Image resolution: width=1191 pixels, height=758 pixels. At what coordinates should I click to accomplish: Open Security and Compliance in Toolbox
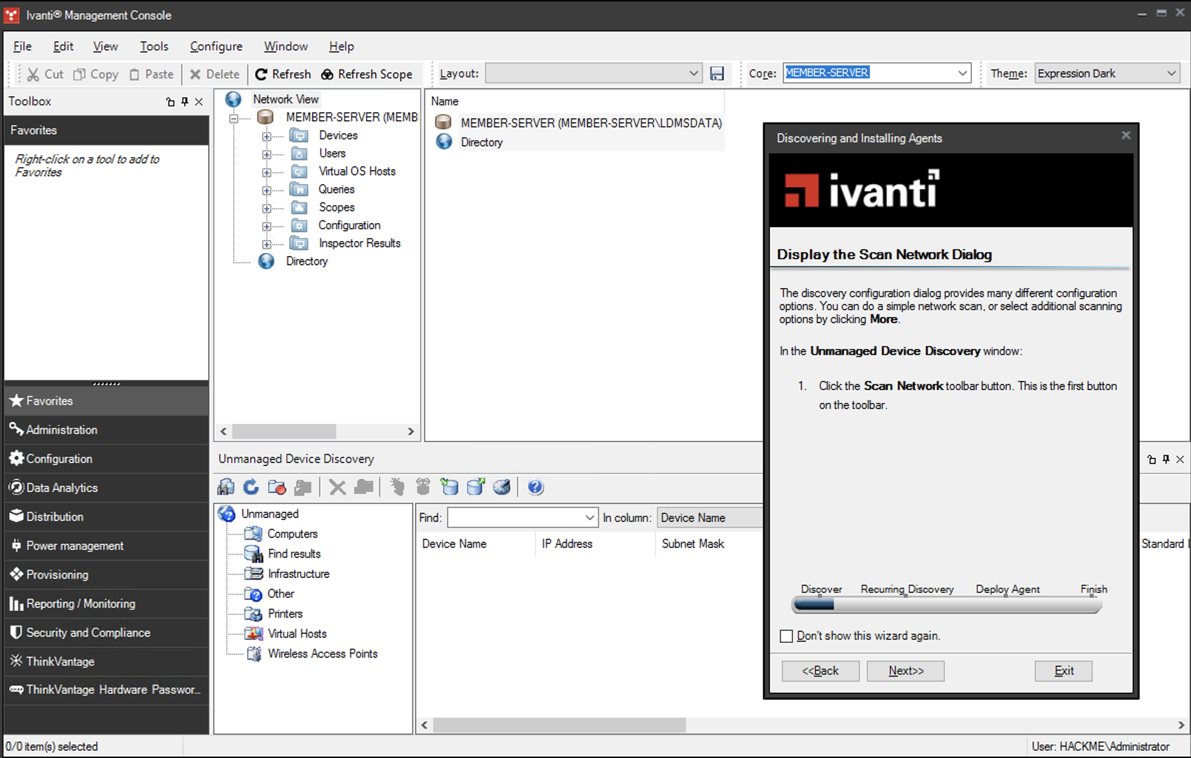[x=88, y=633]
